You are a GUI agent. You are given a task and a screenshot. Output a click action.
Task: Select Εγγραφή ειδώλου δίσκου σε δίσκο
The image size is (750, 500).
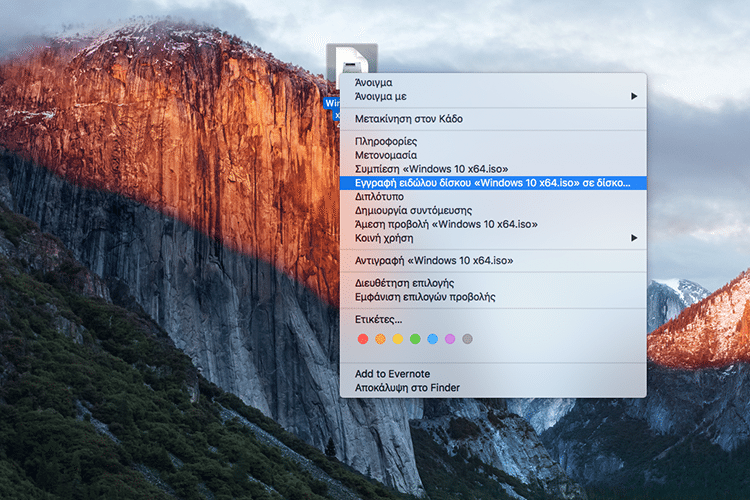(x=493, y=183)
